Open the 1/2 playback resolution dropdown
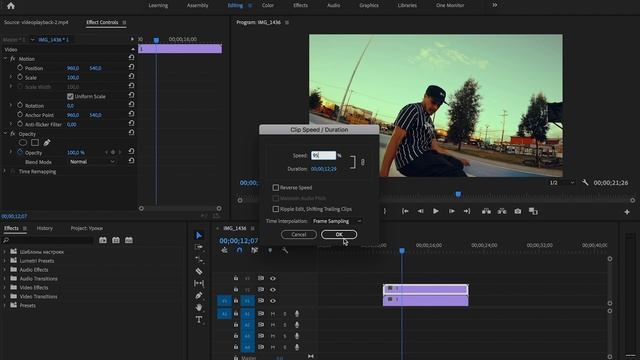 pyautogui.click(x=562, y=182)
